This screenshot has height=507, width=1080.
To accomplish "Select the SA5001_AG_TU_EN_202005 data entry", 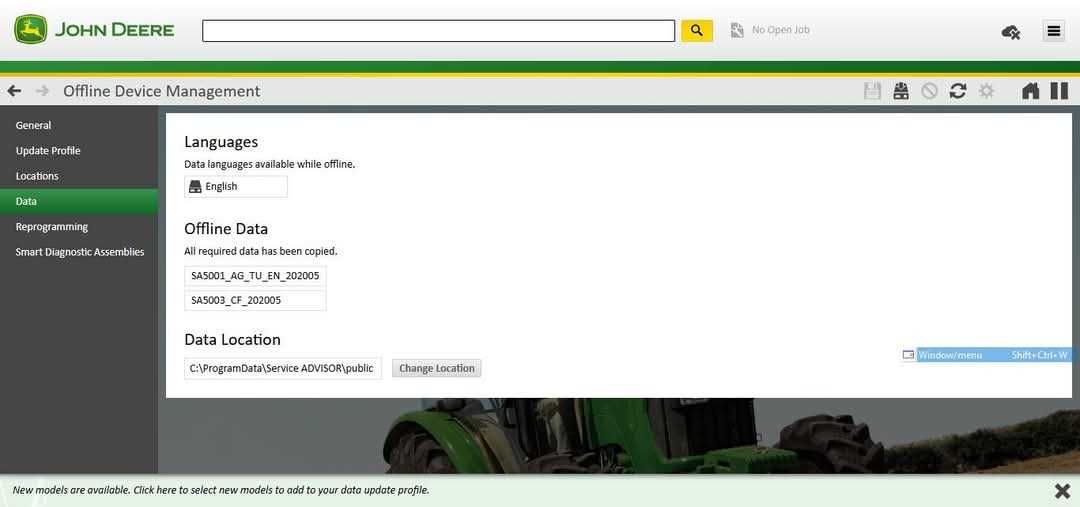I will coord(256,276).
